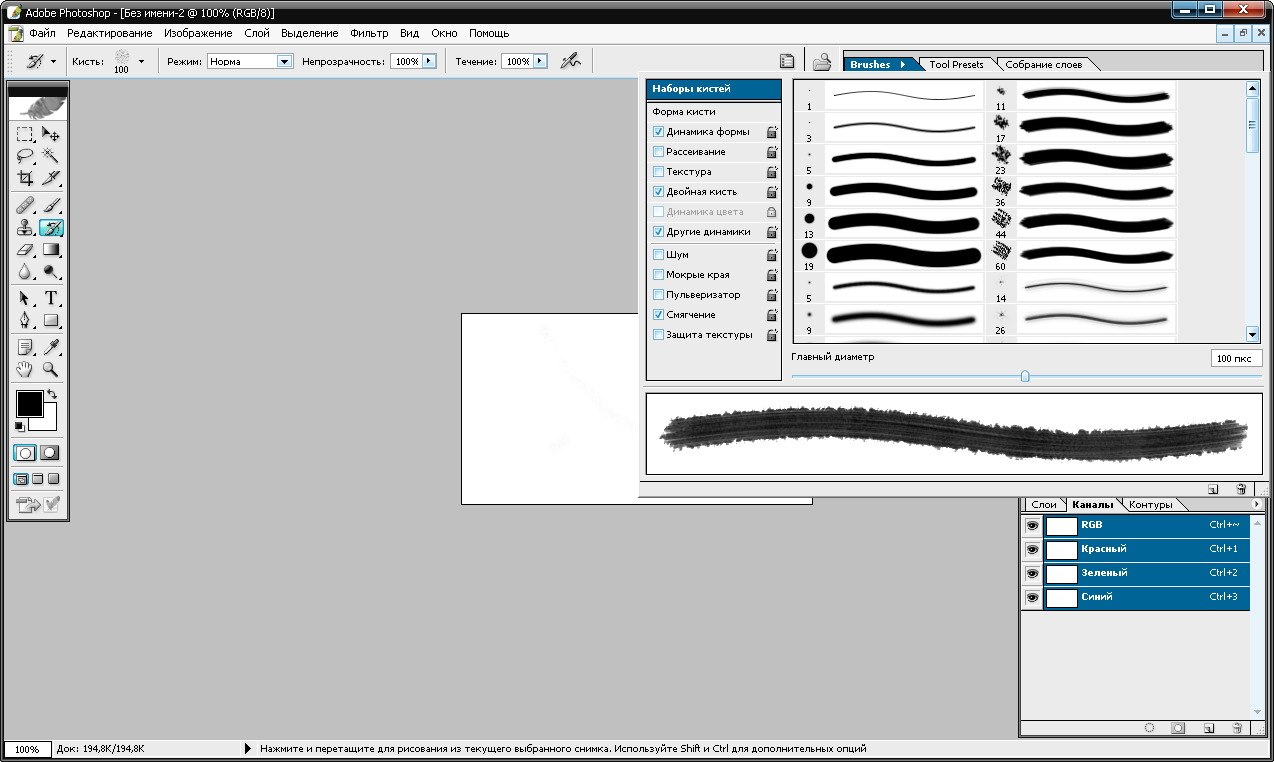Open the Фильтр menu

[x=369, y=33]
